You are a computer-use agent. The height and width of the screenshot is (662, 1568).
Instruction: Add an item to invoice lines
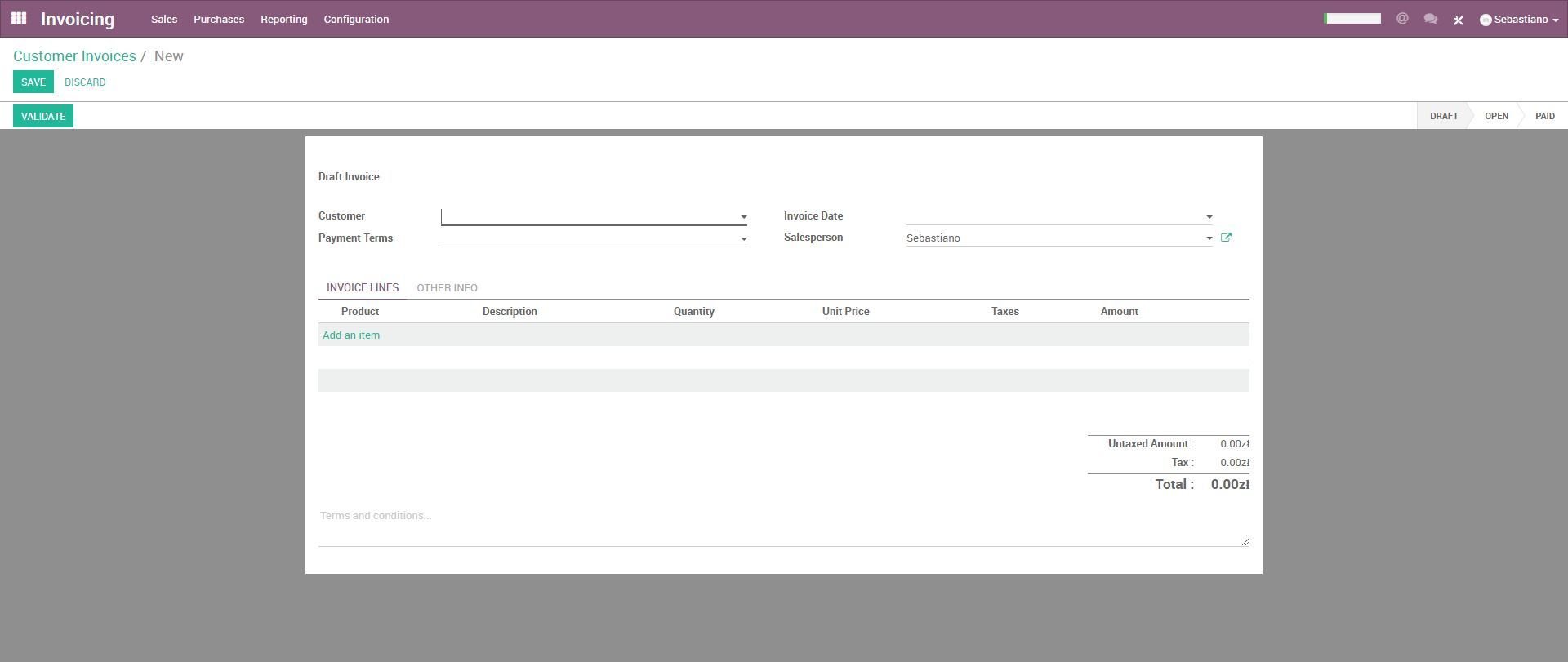pyautogui.click(x=351, y=335)
